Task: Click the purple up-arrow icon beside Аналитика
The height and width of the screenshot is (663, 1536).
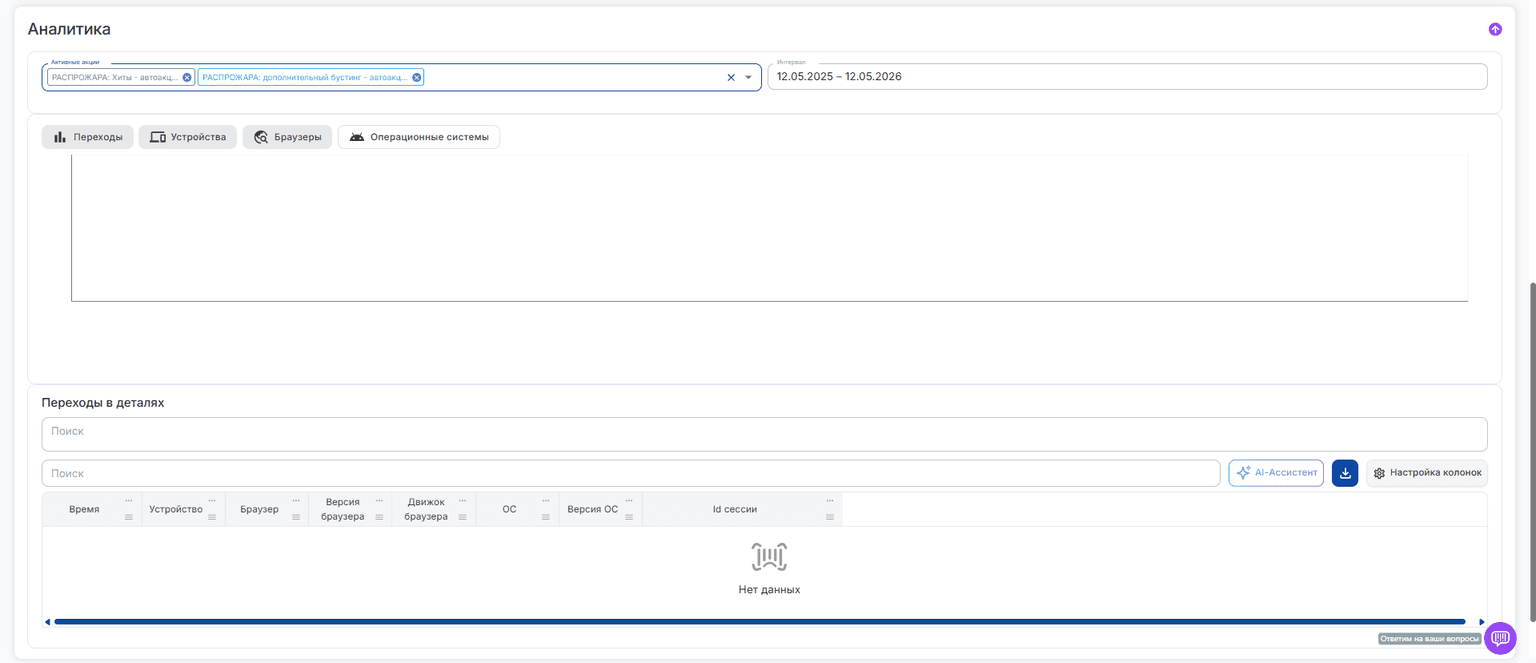Action: [x=1495, y=29]
